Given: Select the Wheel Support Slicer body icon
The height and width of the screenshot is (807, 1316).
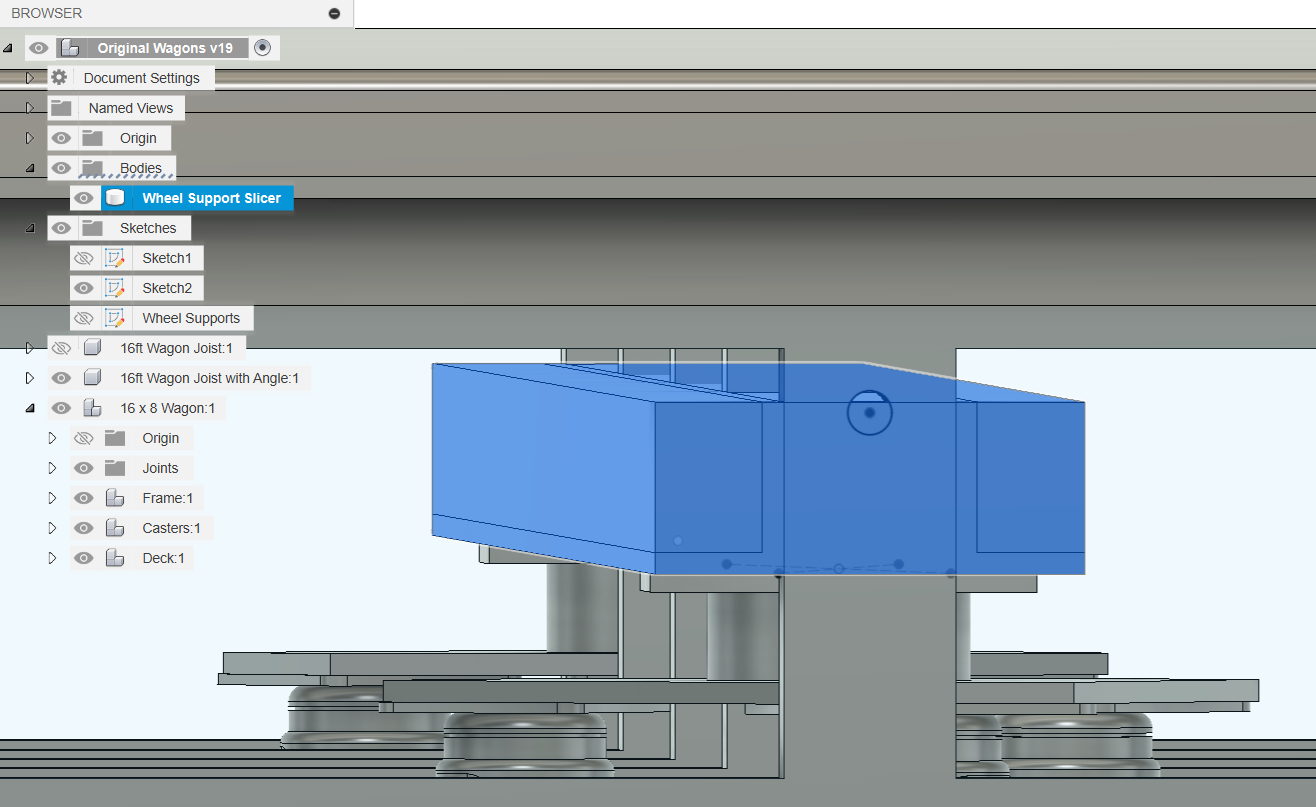Looking at the screenshot, I should point(115,197).
